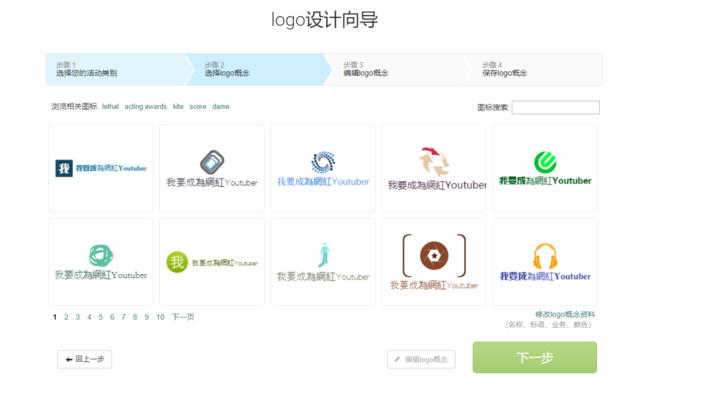Select step 2 选择logo概念 tab
This screenshot has width=728, height=406.
258,69
